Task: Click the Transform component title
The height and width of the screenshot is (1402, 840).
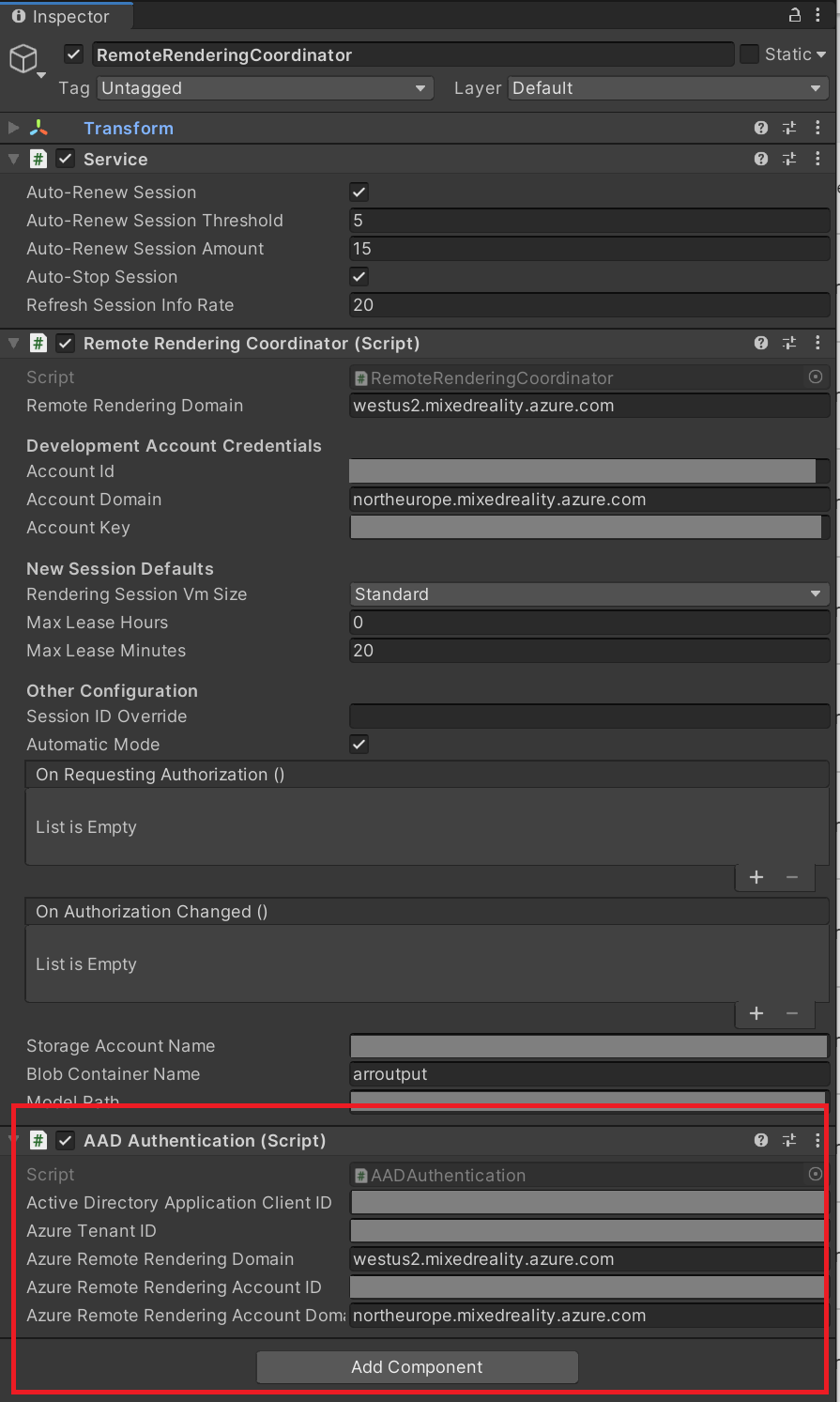Action: tap(129, 128)
